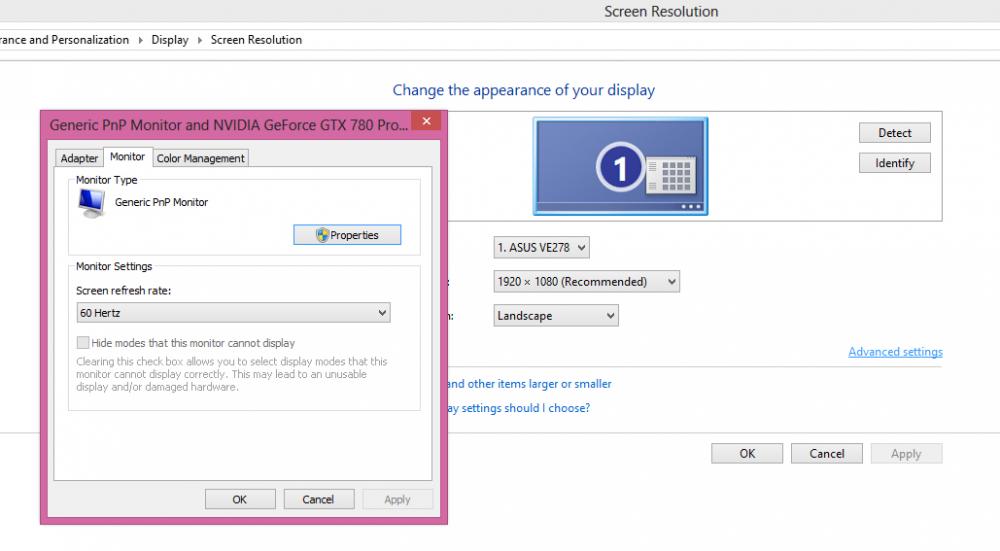
Task: Select the Monitor tab
Action: (x=128, y=156)
